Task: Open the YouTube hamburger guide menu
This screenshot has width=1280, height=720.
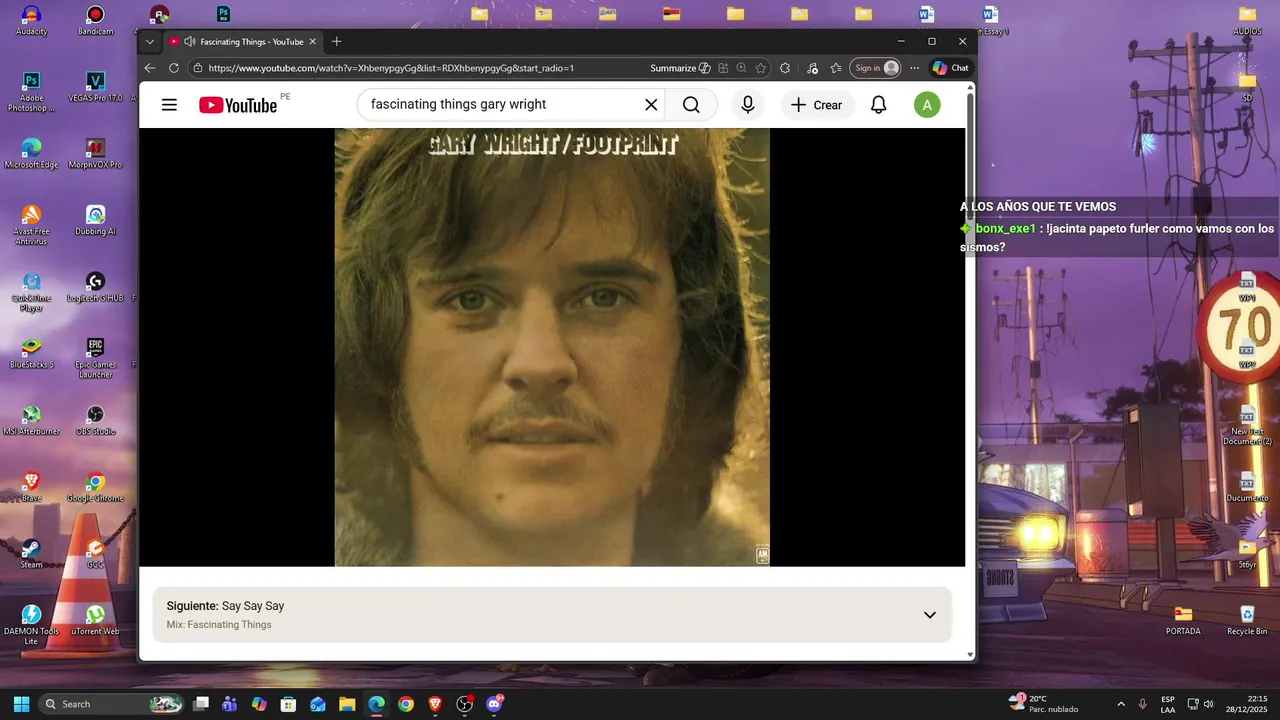Action: (x=169, y=105)
